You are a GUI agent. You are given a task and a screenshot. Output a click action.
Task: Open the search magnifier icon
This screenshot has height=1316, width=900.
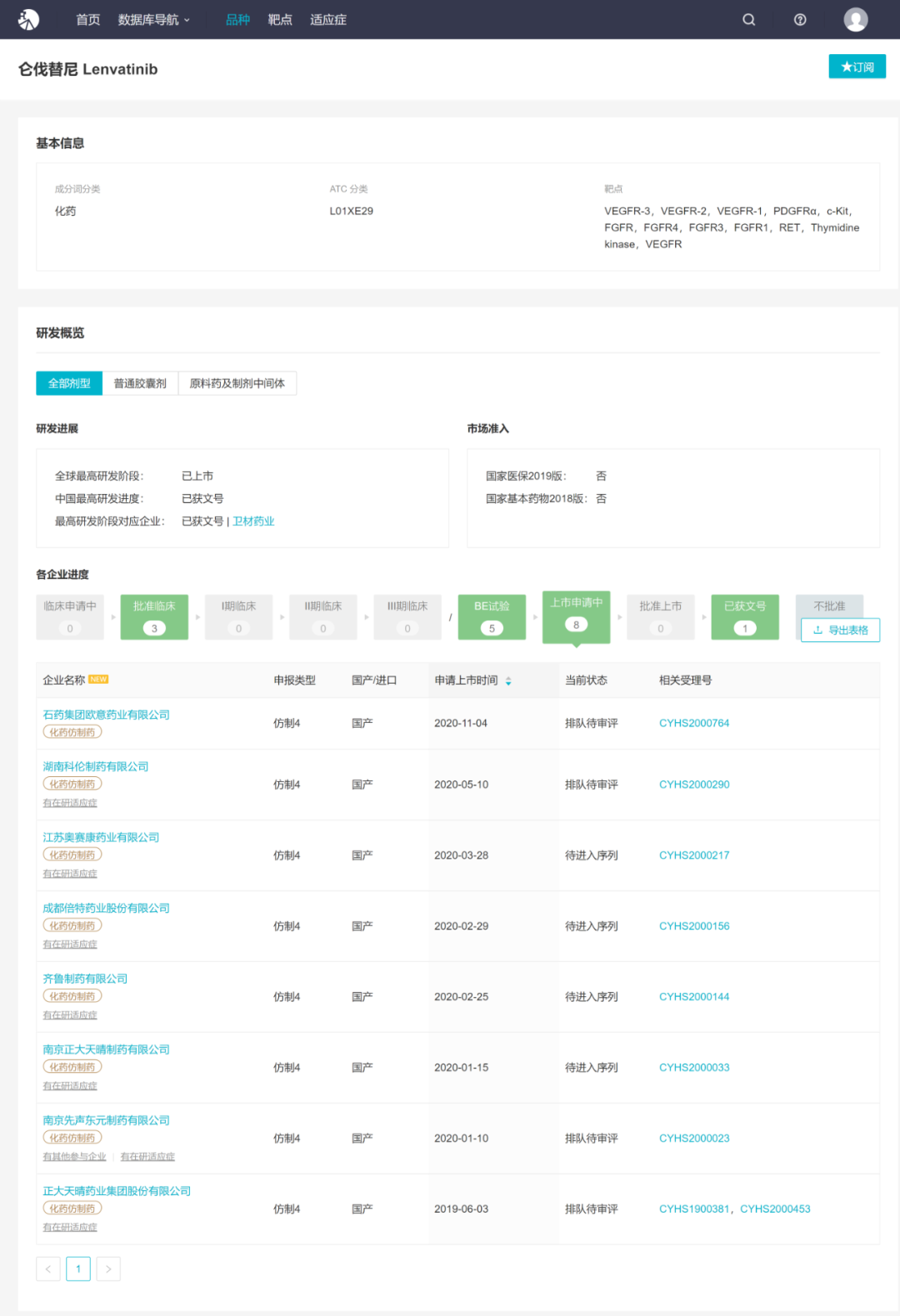[x=749, y=19]
